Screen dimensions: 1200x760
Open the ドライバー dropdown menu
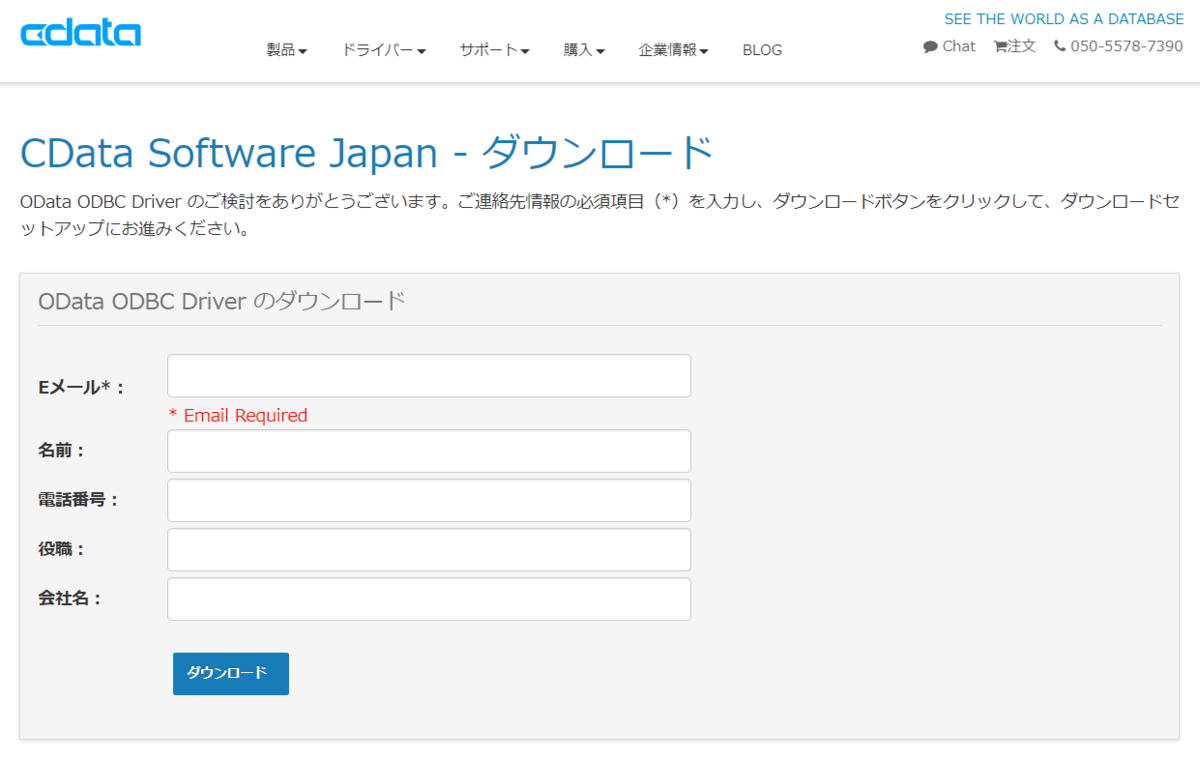coord(384,50)
